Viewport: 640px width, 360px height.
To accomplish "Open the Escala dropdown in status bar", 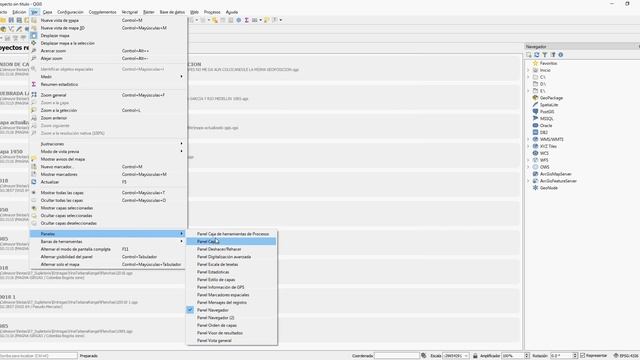I will (466, 356).
